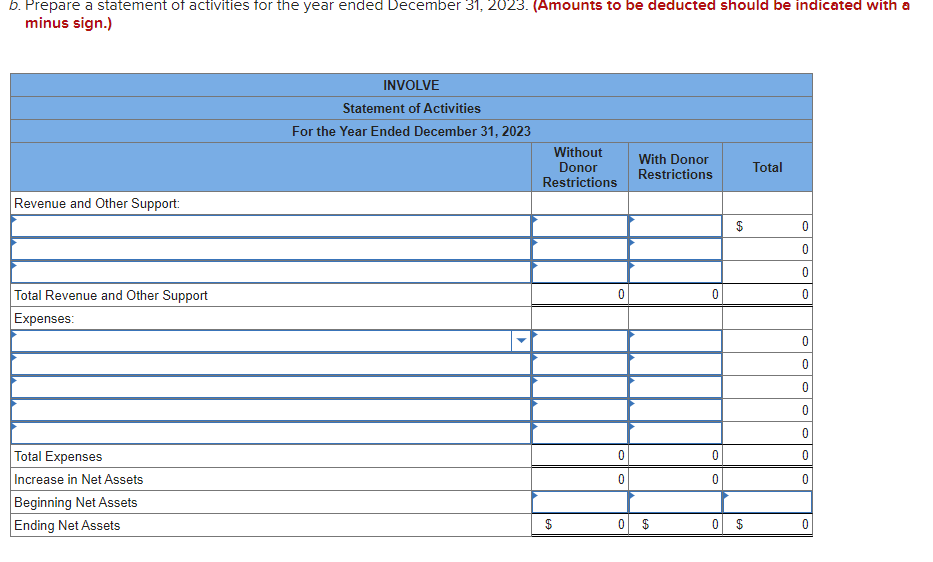Click fourth expense row With Donor Restrictions cell
933x562 pixels.
pyautogui.click(x=675, y=410)
